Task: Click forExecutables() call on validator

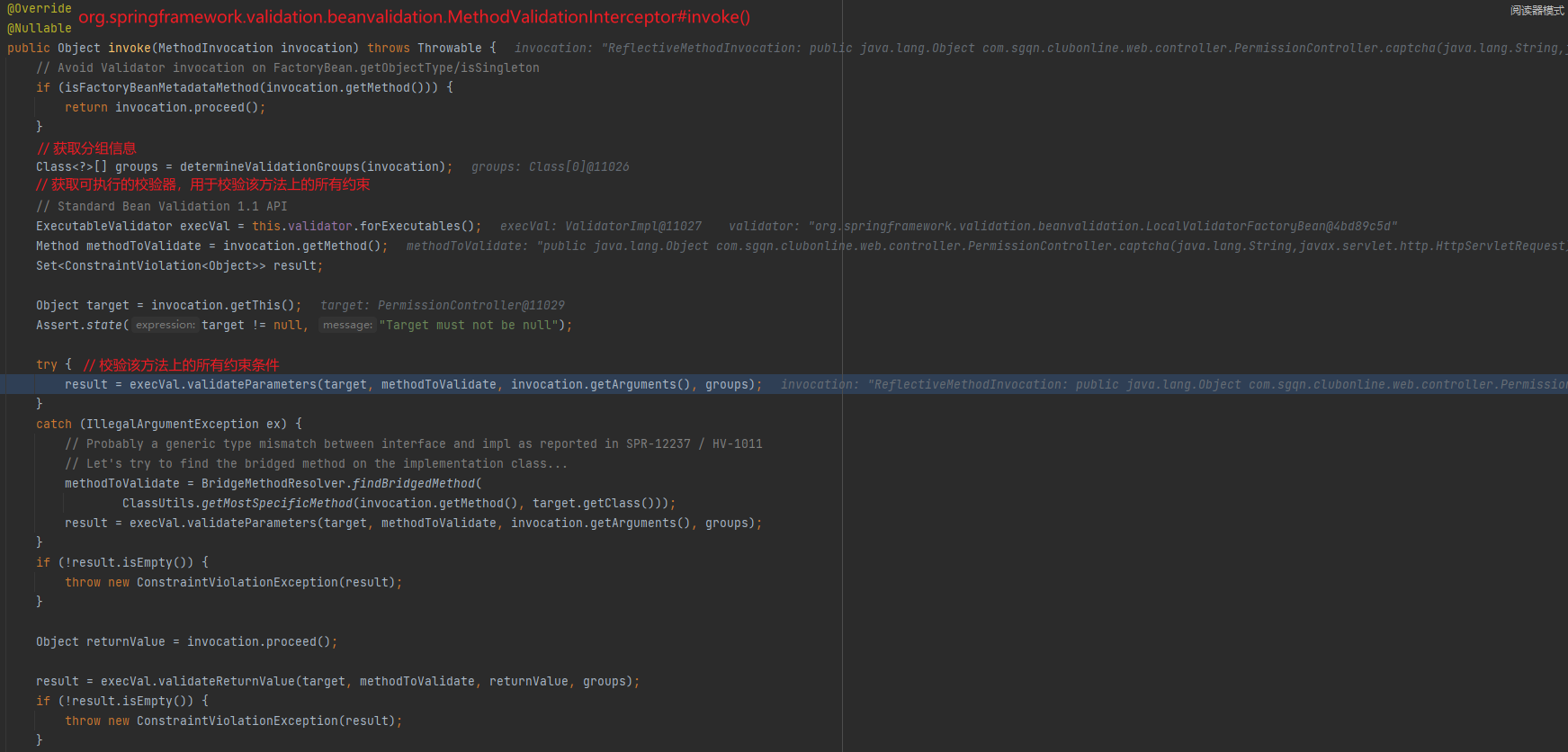Action: (417, 226)
